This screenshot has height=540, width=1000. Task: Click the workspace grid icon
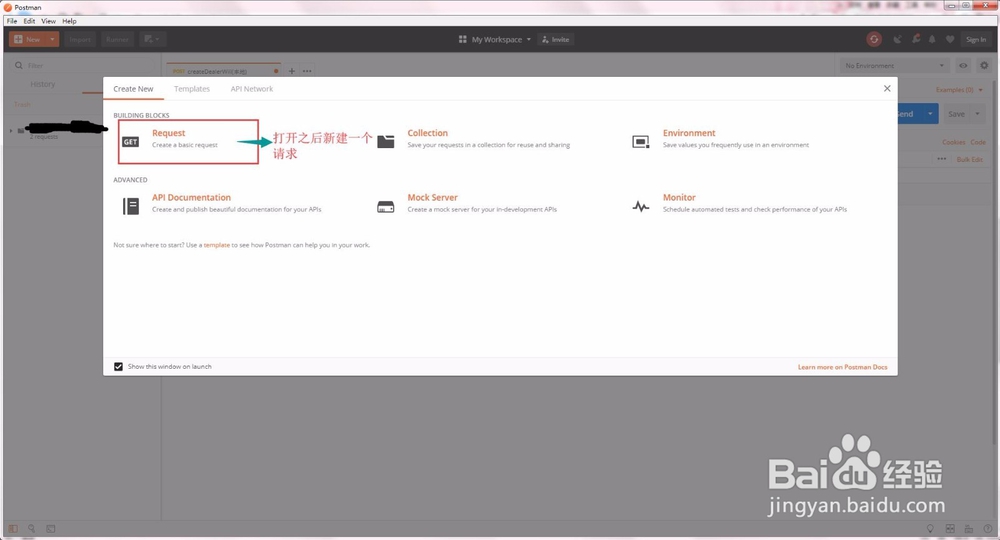click(462, 40)
